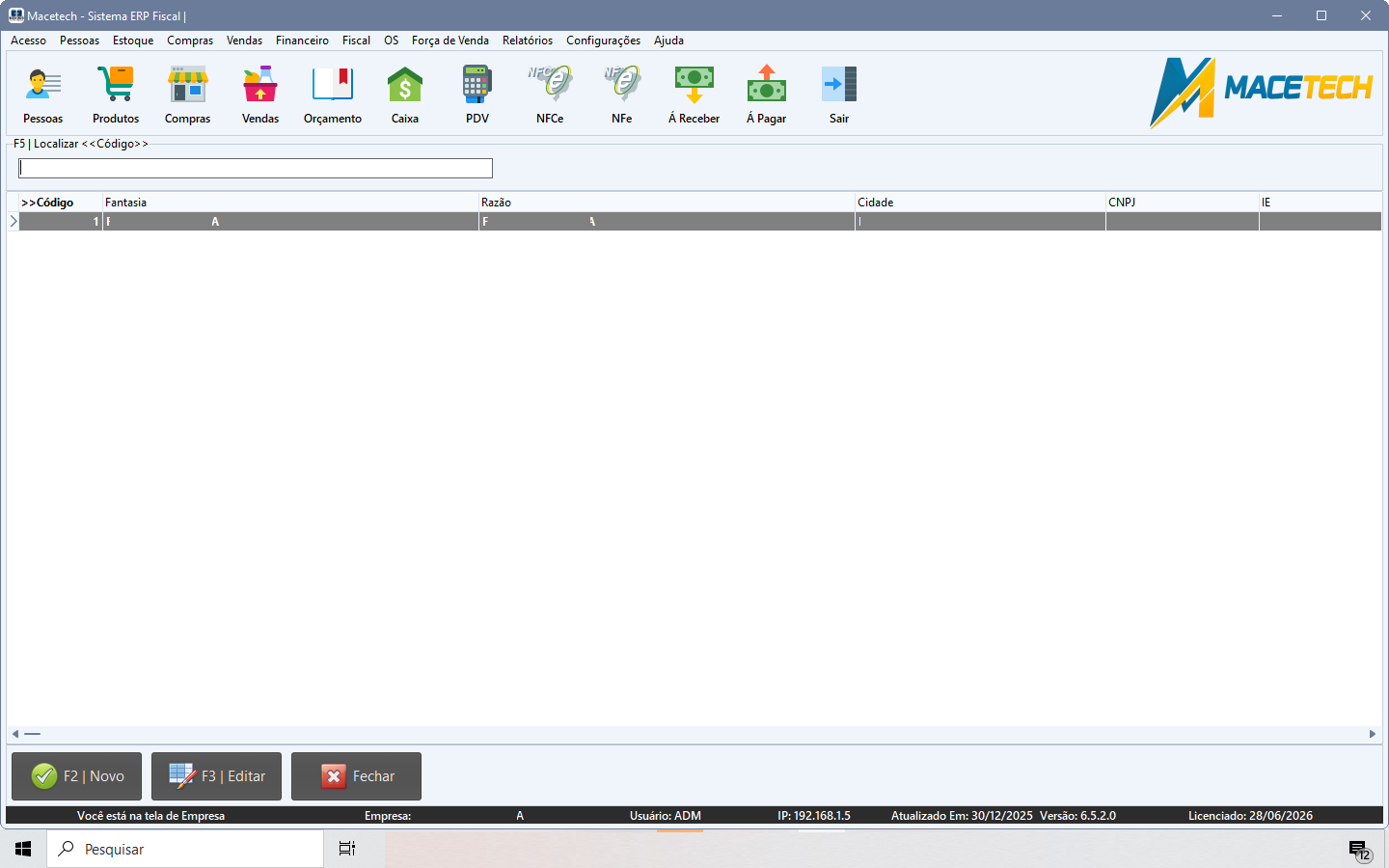The image size is (1389, 868).
Task: Launch the Vendas basket icon
Action: [x=260, y=86]
